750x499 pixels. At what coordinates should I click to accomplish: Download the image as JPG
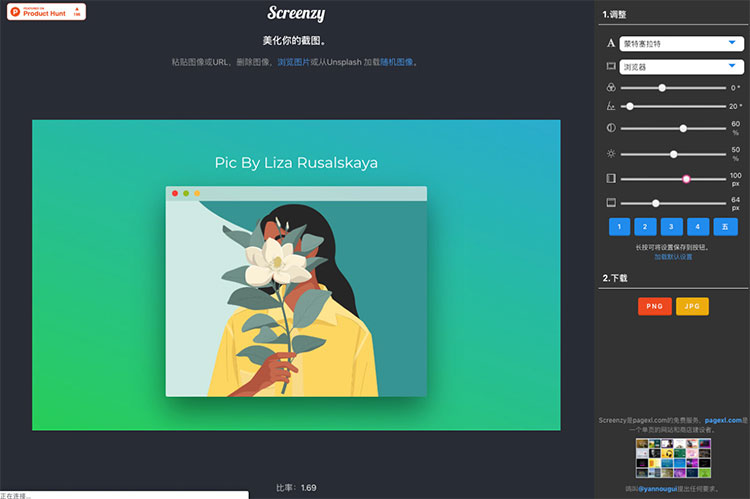pyautogui.click(x=692, y=307)
